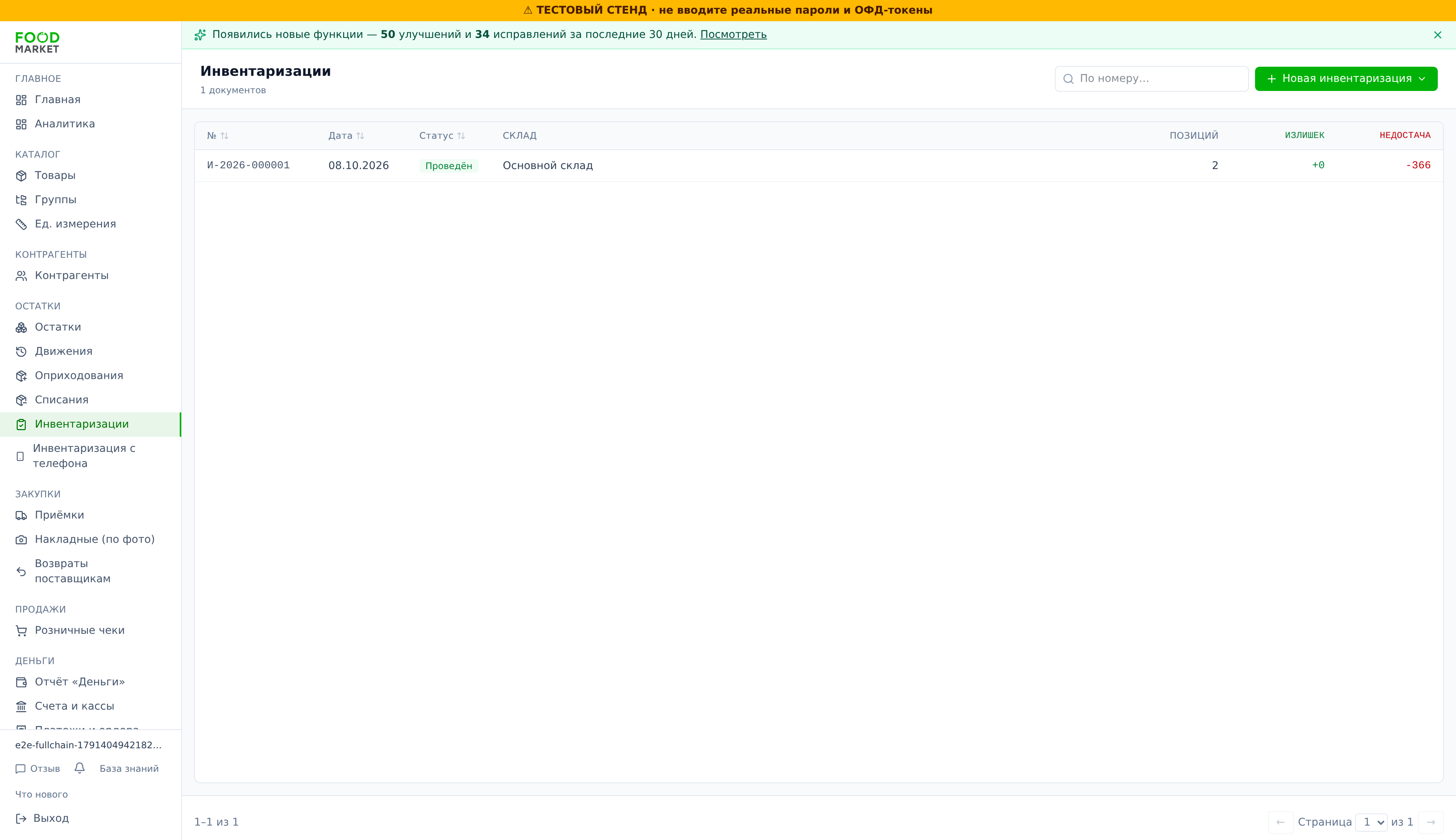Sort table by Дата column

coord(346,136)
